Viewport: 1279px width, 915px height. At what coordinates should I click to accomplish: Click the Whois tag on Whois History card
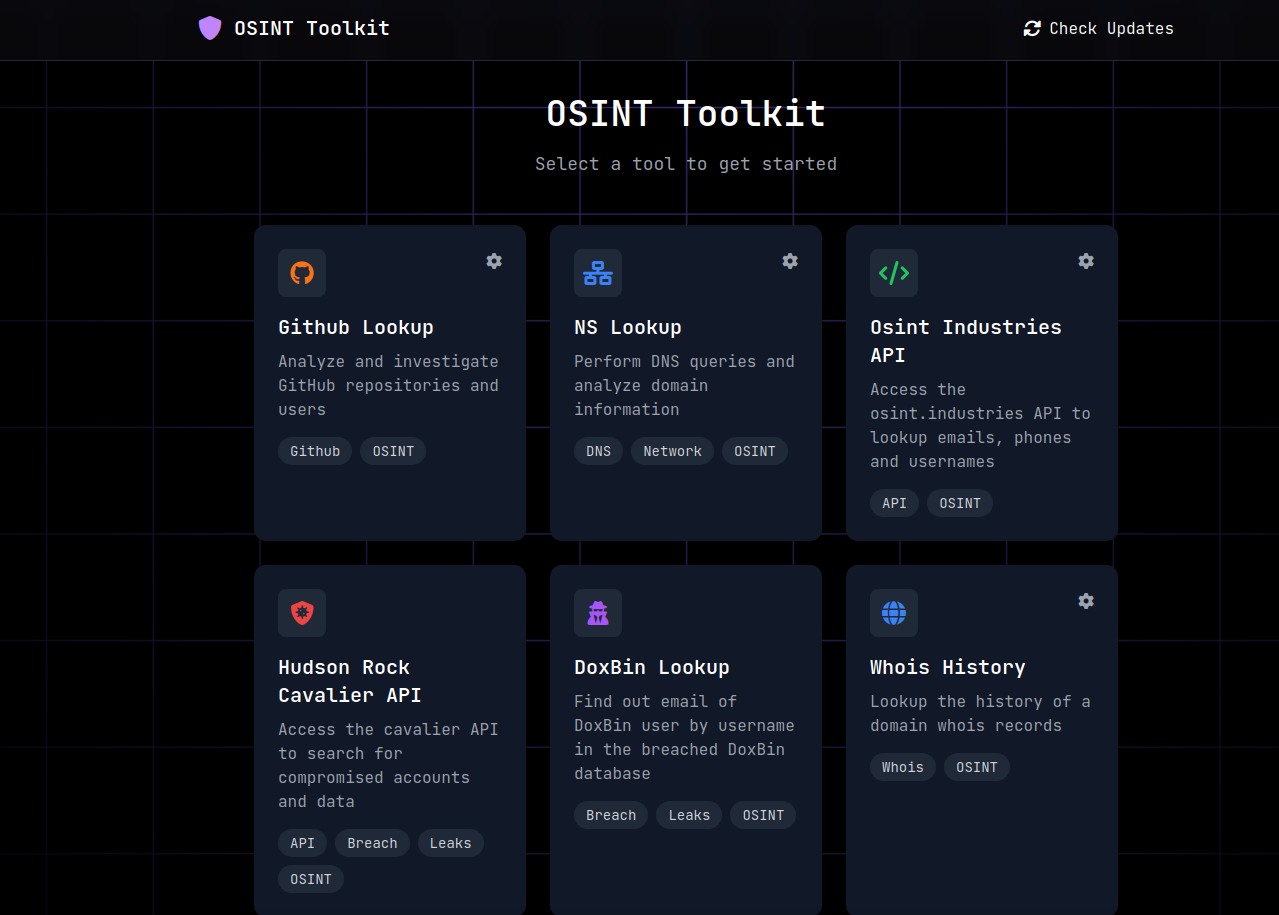coord(903,767)
